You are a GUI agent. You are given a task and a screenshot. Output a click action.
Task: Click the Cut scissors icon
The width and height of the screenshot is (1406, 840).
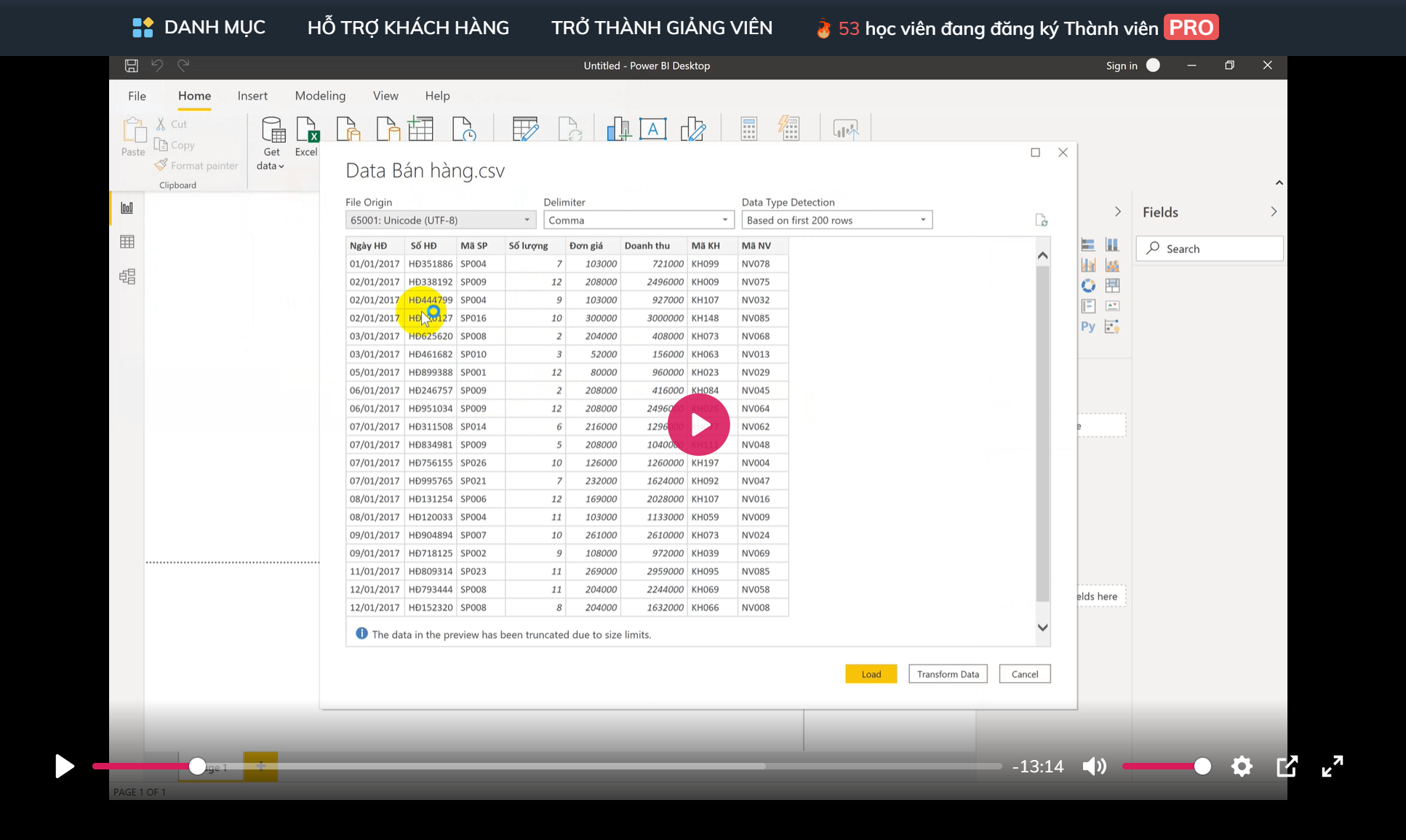pyautogui.click(x=161, y=124)
